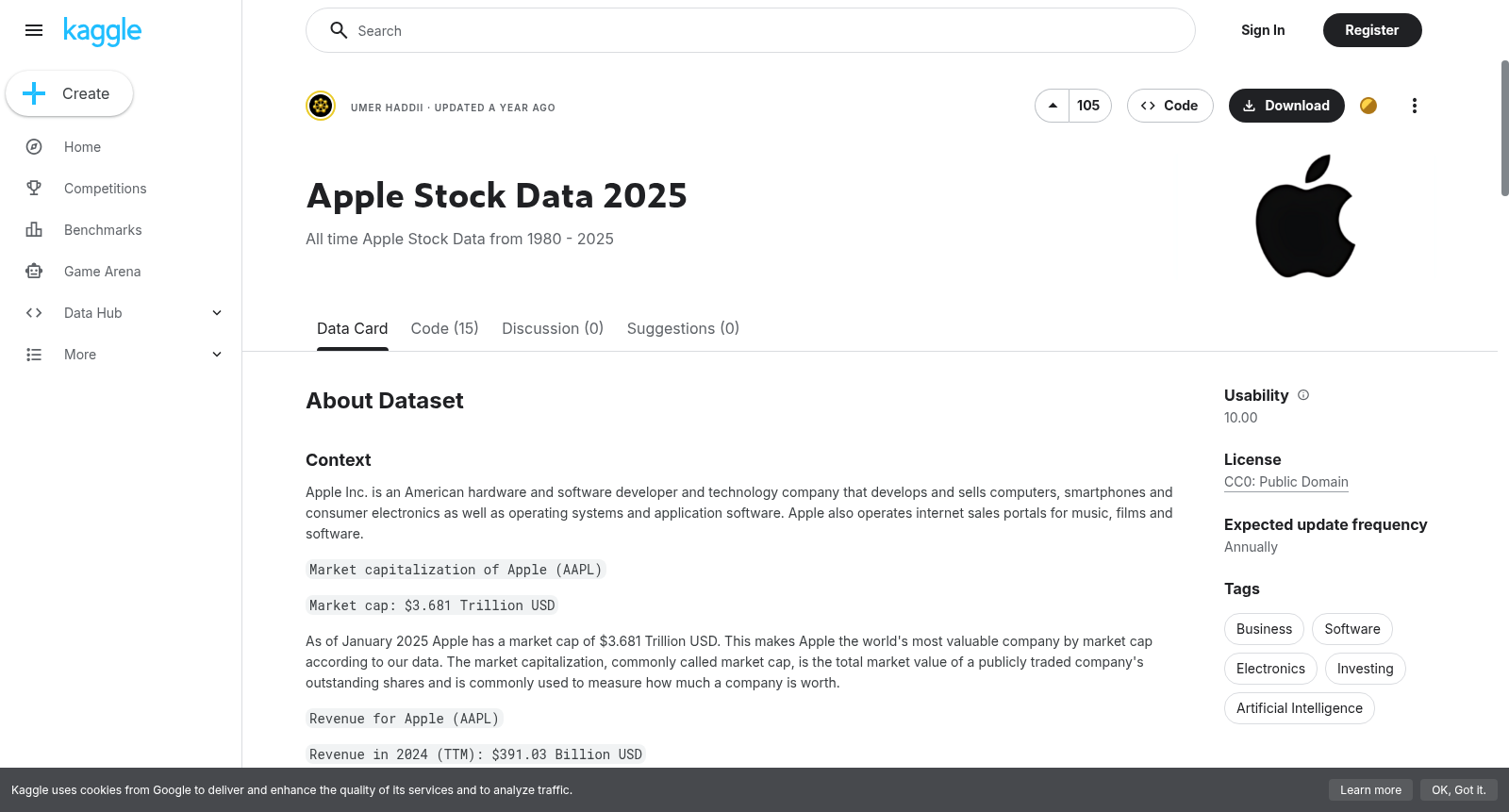Select the Artificial Intelligence tag
This screenshot has height=812, width=1509.
coord(1300,708)
